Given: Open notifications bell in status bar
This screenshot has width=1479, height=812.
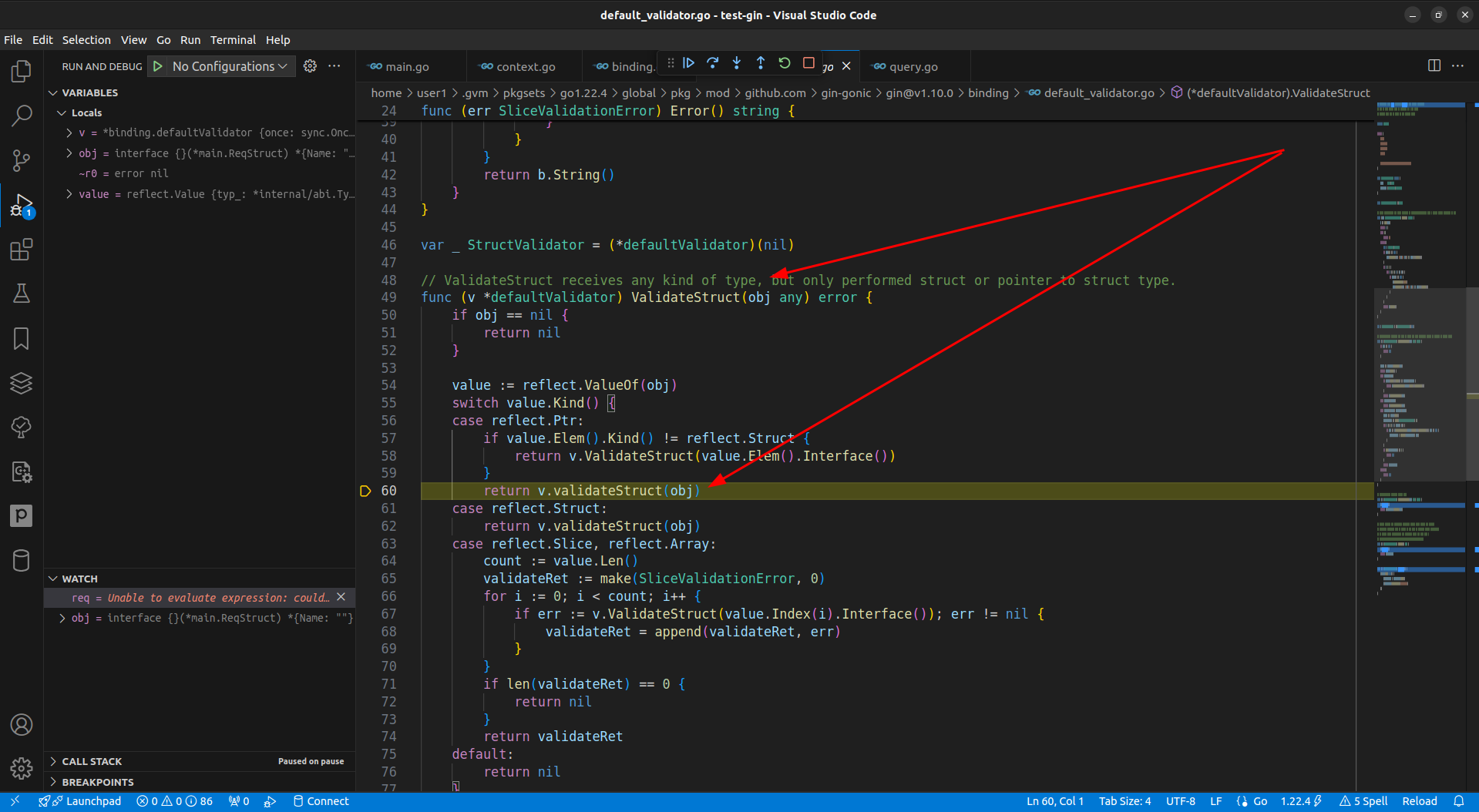Looking at the screenshot, I should (1459, 801).
